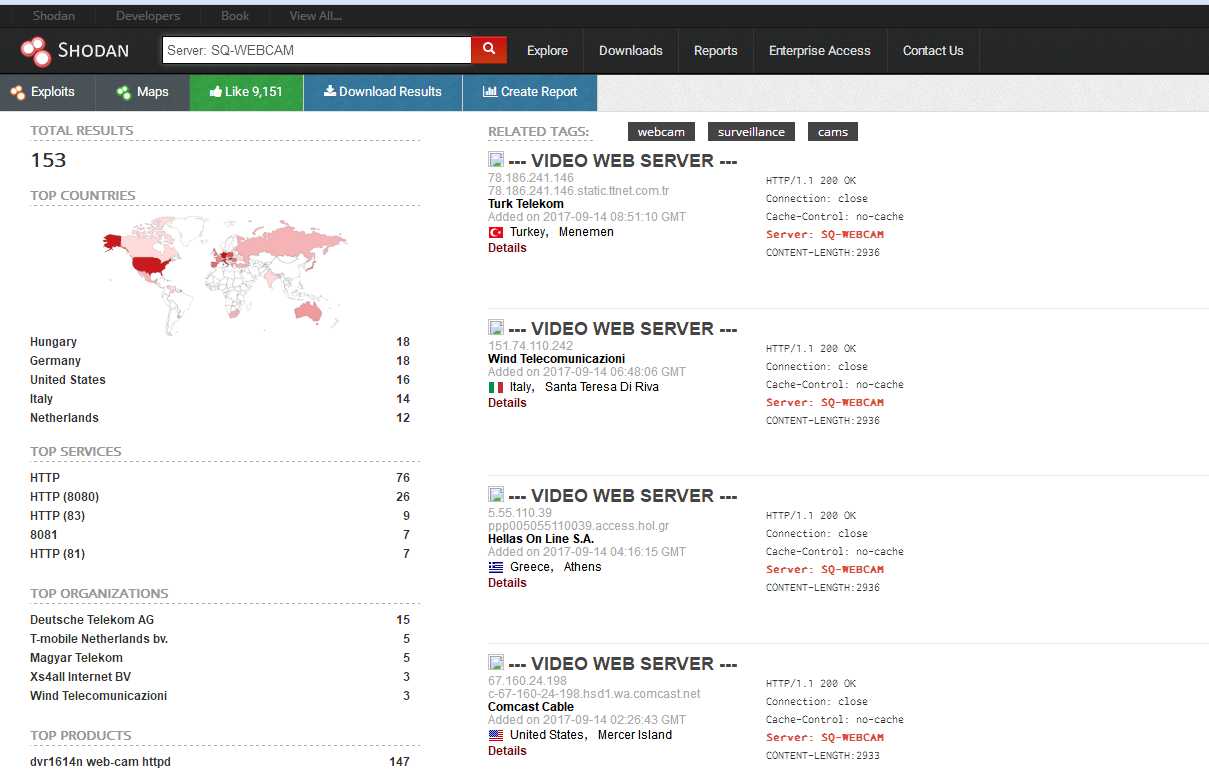Select Book in top bar
Screen dimensions: 1209x771
pyautogui.click(x=235, y=16)
